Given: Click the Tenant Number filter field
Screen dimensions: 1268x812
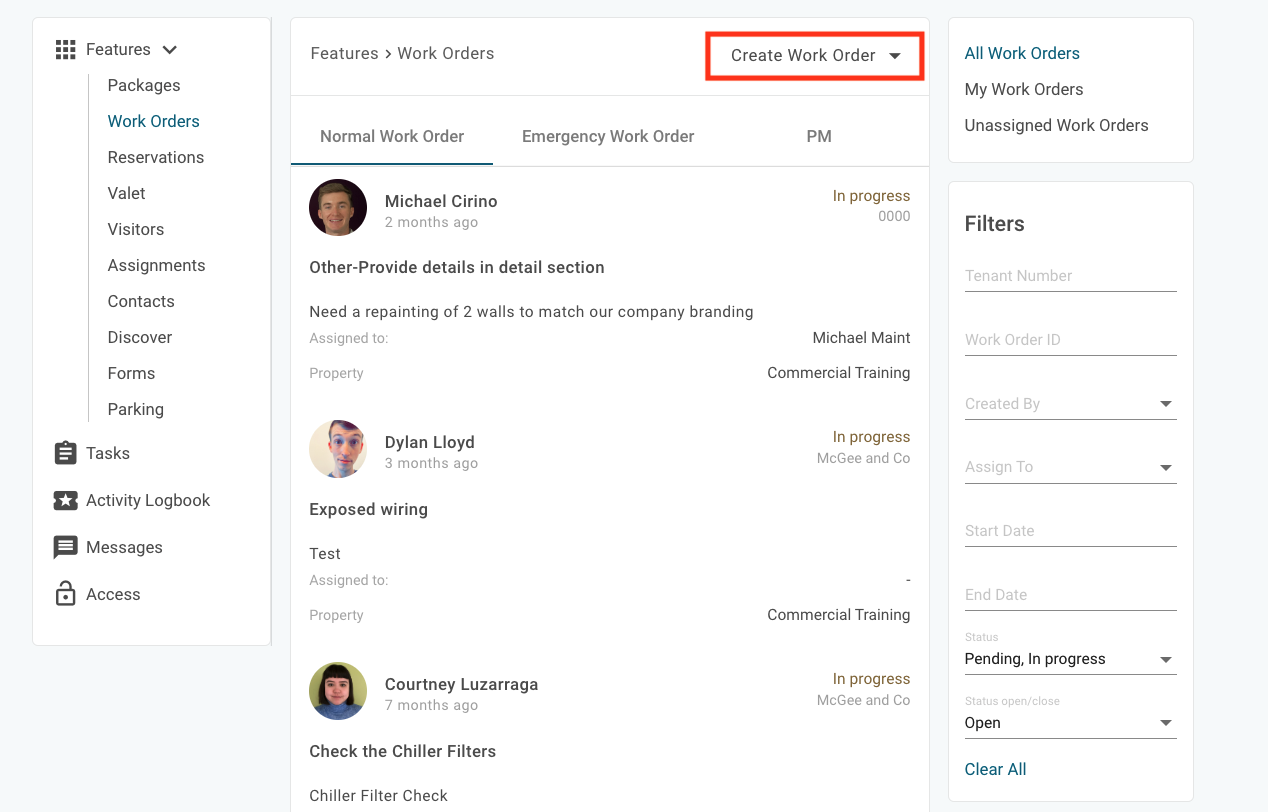Looking at the screenshot, I should pos(1070,276).
